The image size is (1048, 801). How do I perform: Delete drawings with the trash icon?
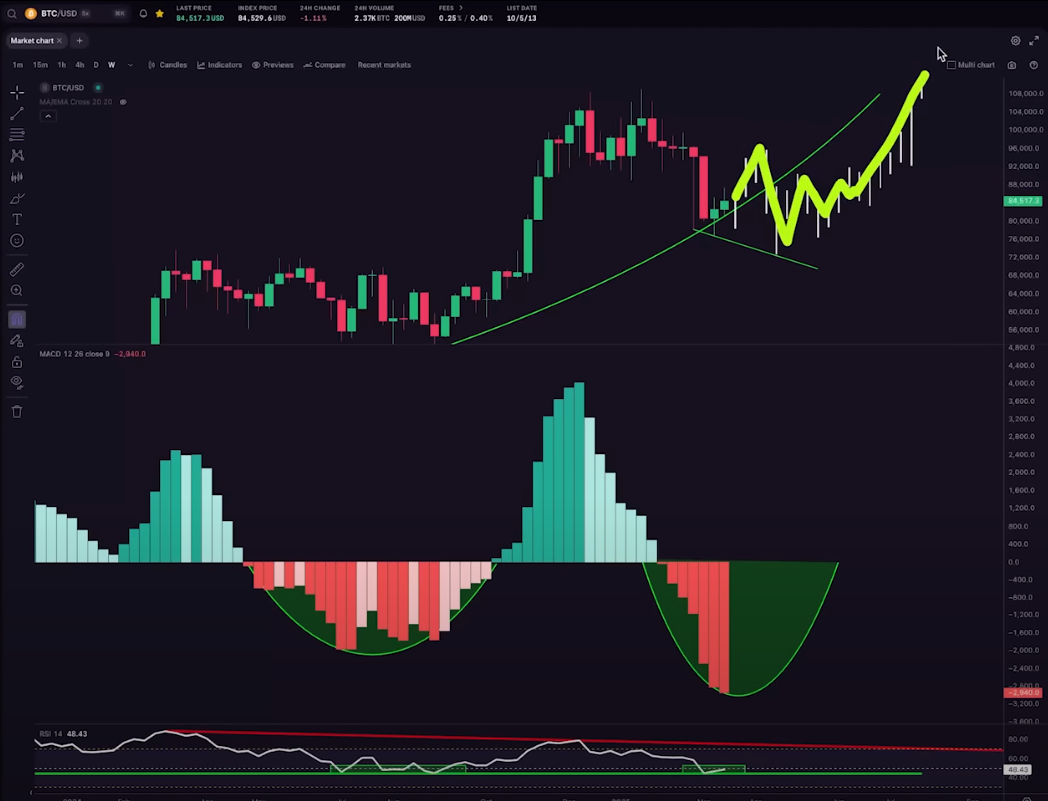point(17,412)
